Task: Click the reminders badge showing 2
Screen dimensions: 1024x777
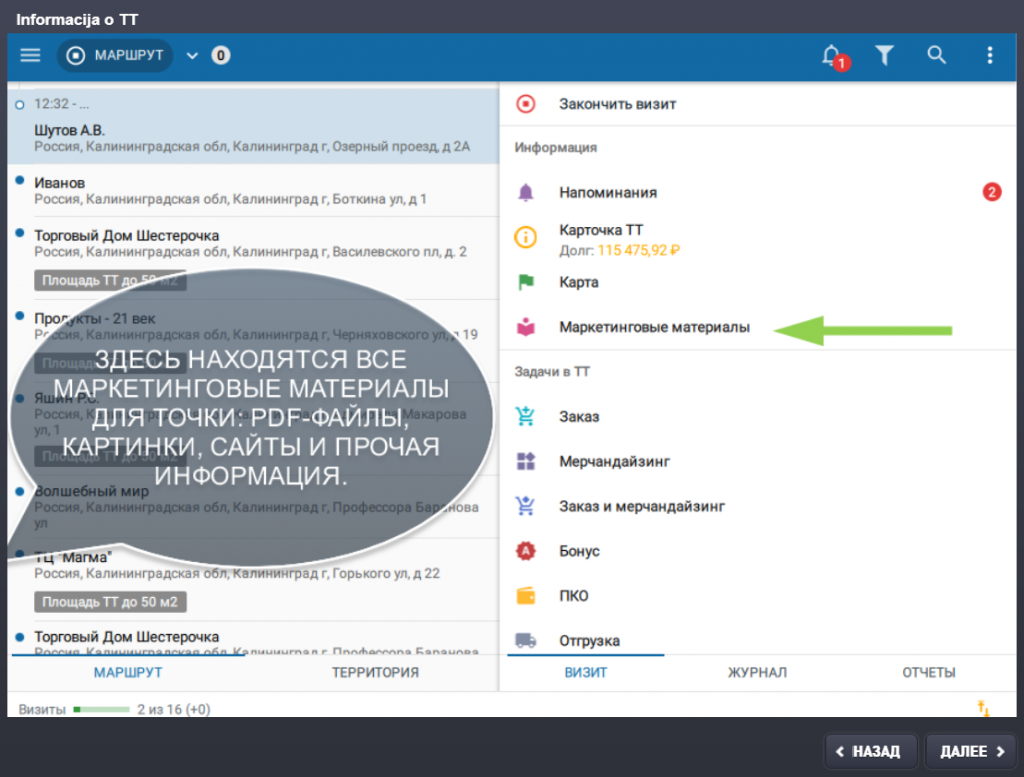Action: coord(991,192)
